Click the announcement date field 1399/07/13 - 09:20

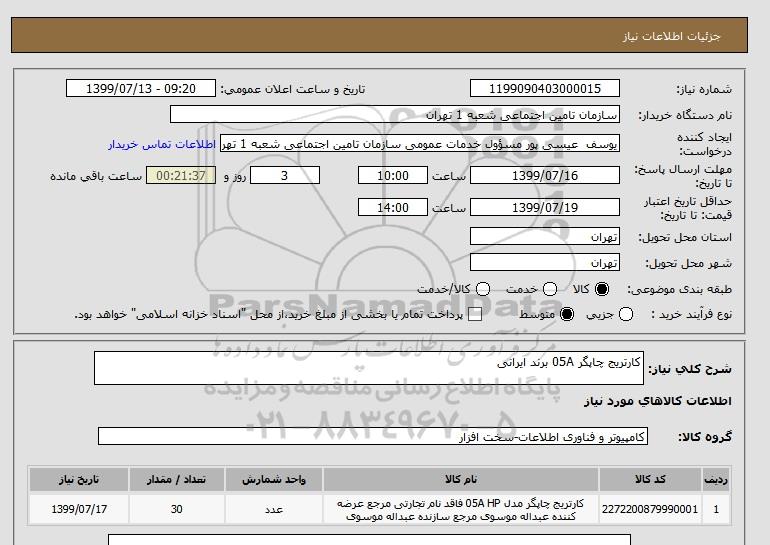coord(141,88)
